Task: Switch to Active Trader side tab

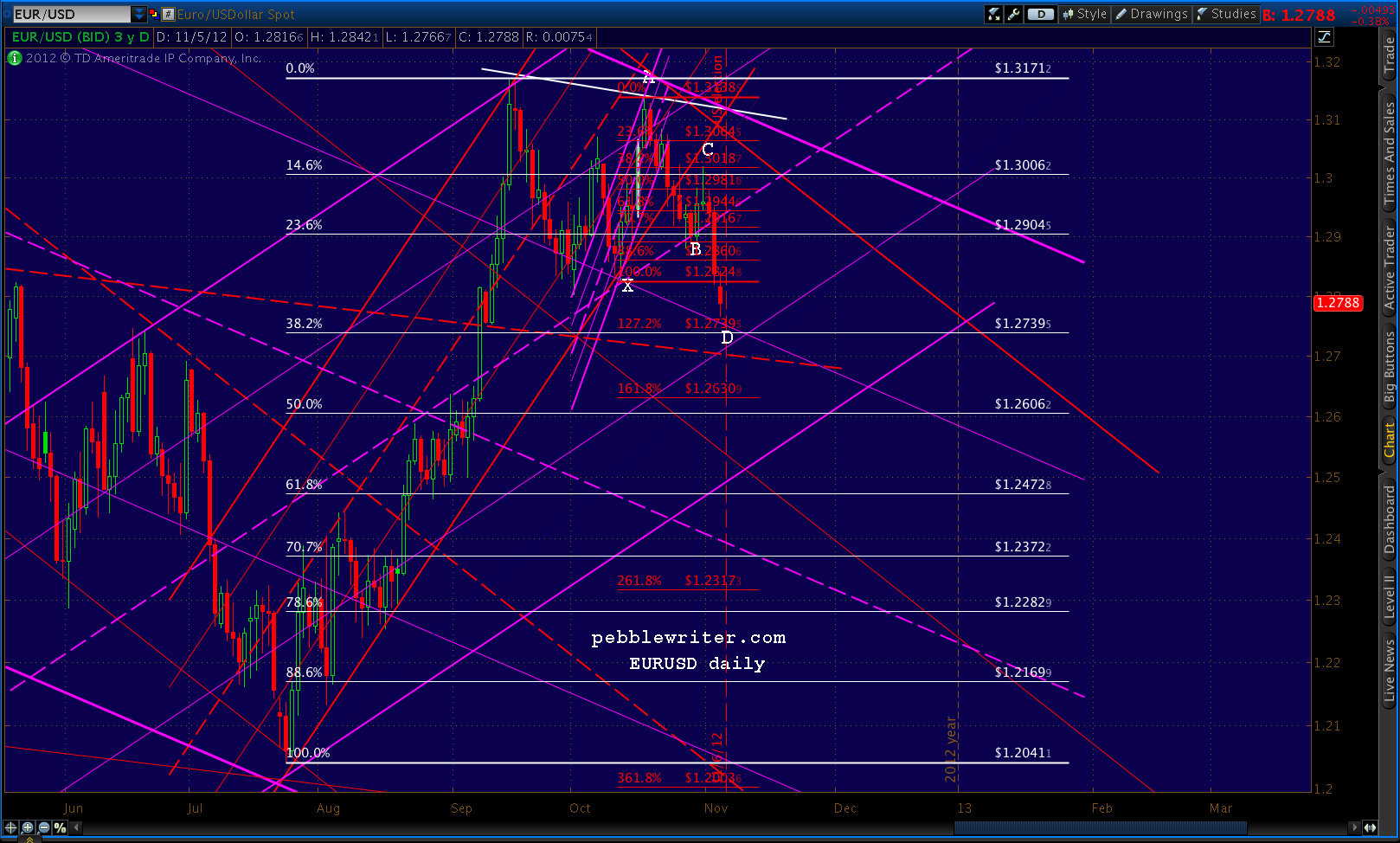Action: [1390, 267]
